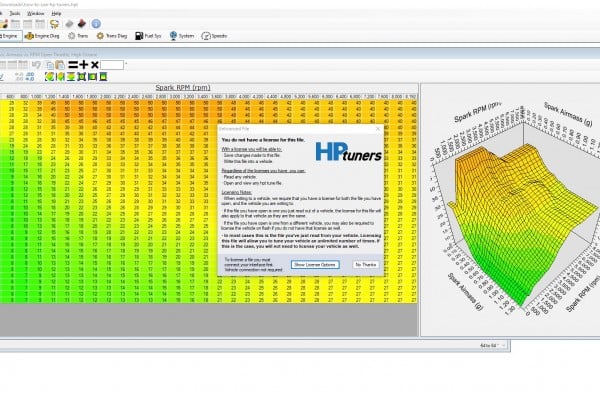Screen dimensions: 600x400
Task: Click the multiply sign scale-value icon
Action: tap(95, 65)
